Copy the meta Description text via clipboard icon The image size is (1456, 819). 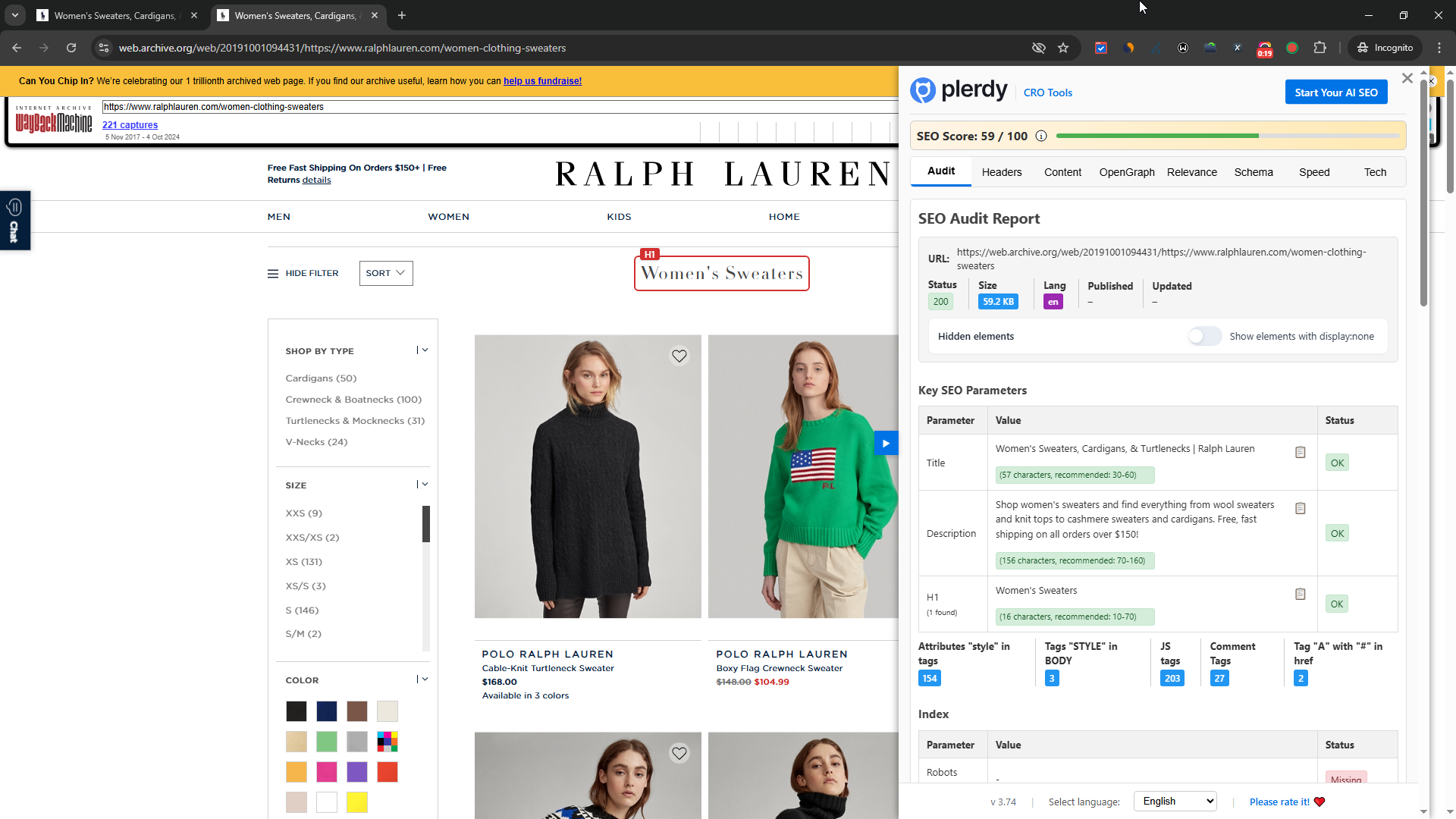[x=1300, y=508]
